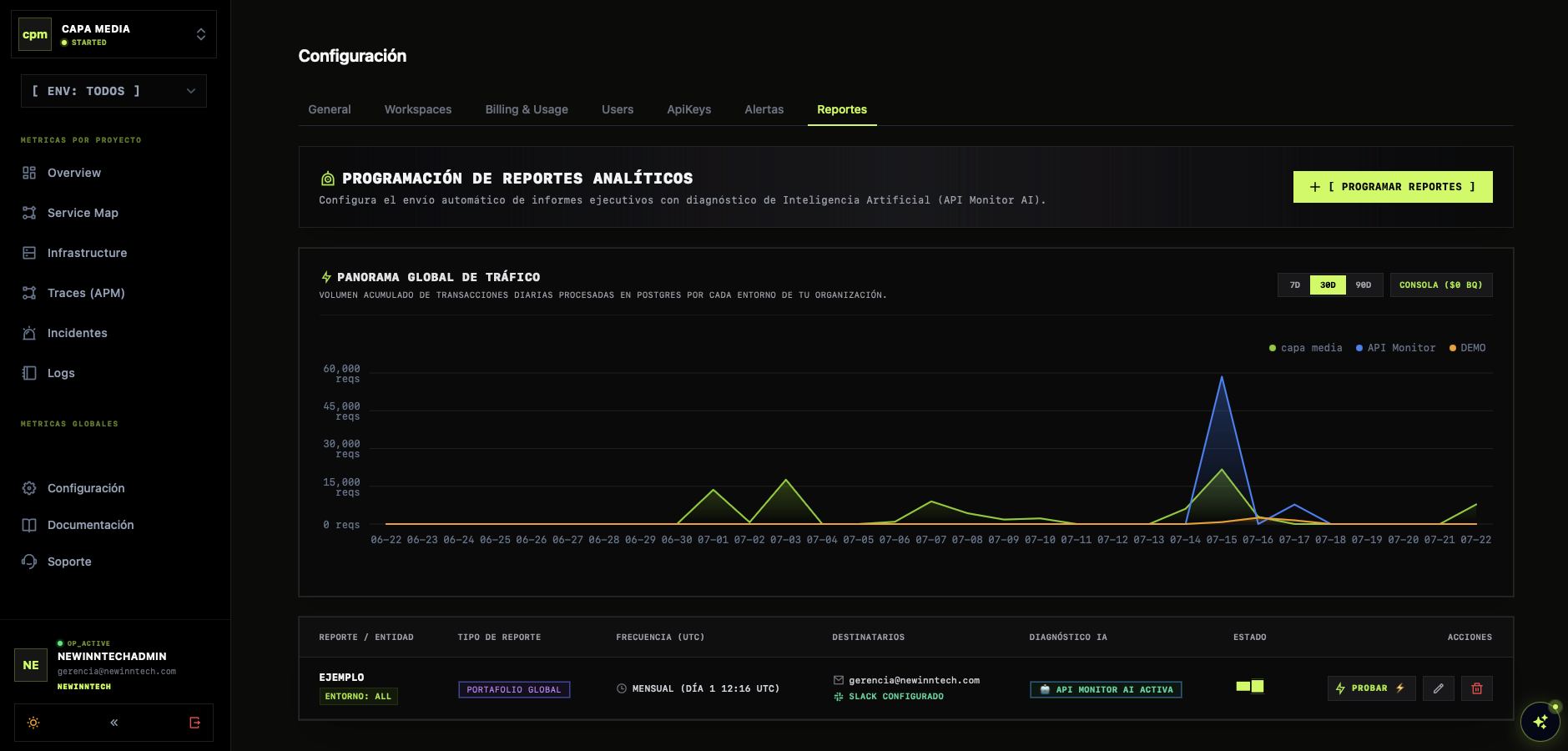Image resolution: width=1568 pixels, height=751 pixels.
Task: Click the cpm logo
Action: 35,34
